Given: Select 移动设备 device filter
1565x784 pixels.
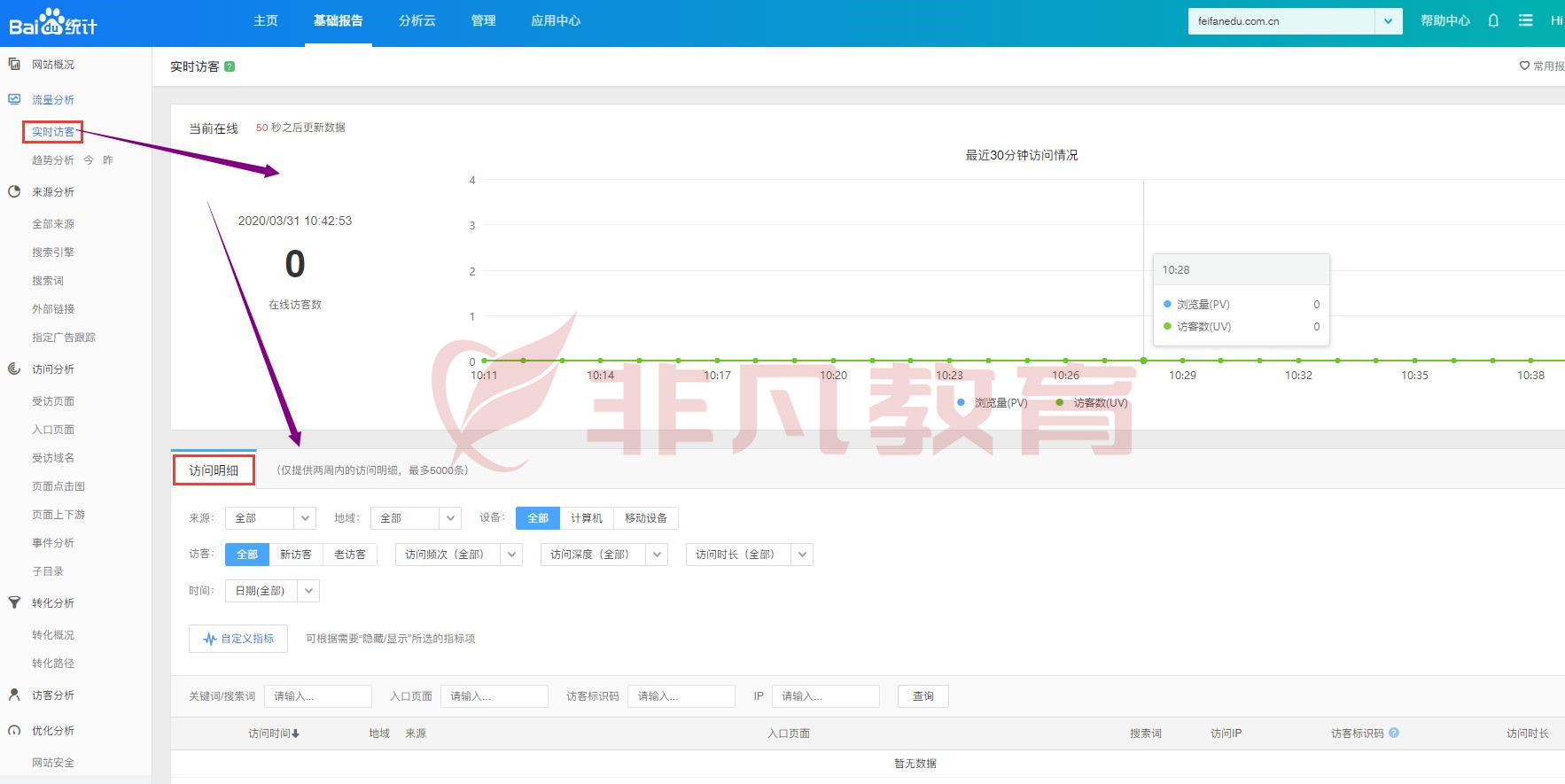Looking at the screenshot, I should point(646,517).
